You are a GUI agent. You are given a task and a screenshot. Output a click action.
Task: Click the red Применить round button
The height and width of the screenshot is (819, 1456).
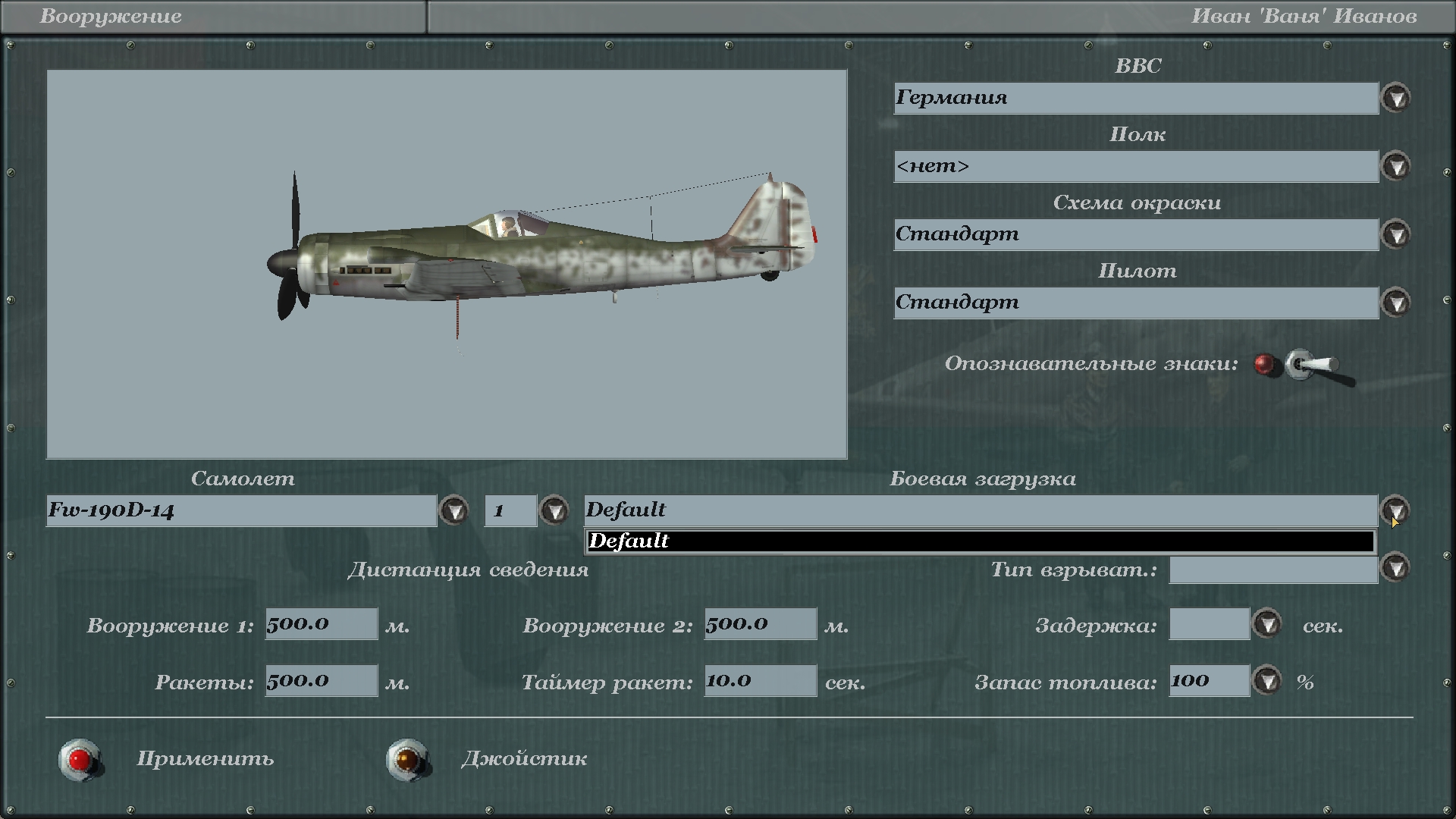80,759
